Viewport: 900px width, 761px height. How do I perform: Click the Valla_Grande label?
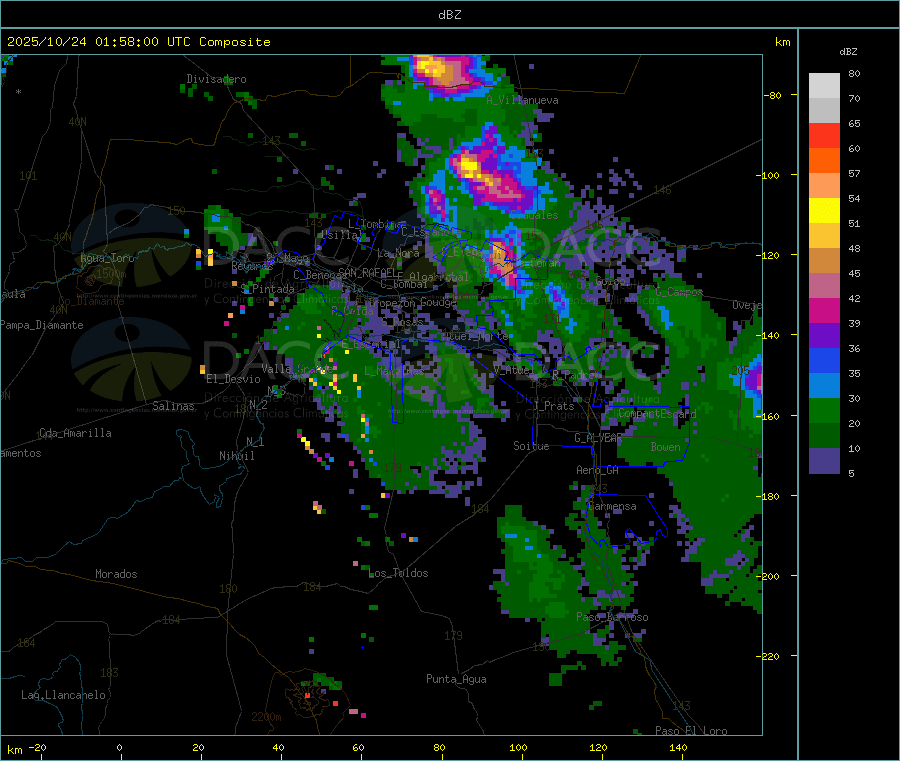(x=295, y=368)
